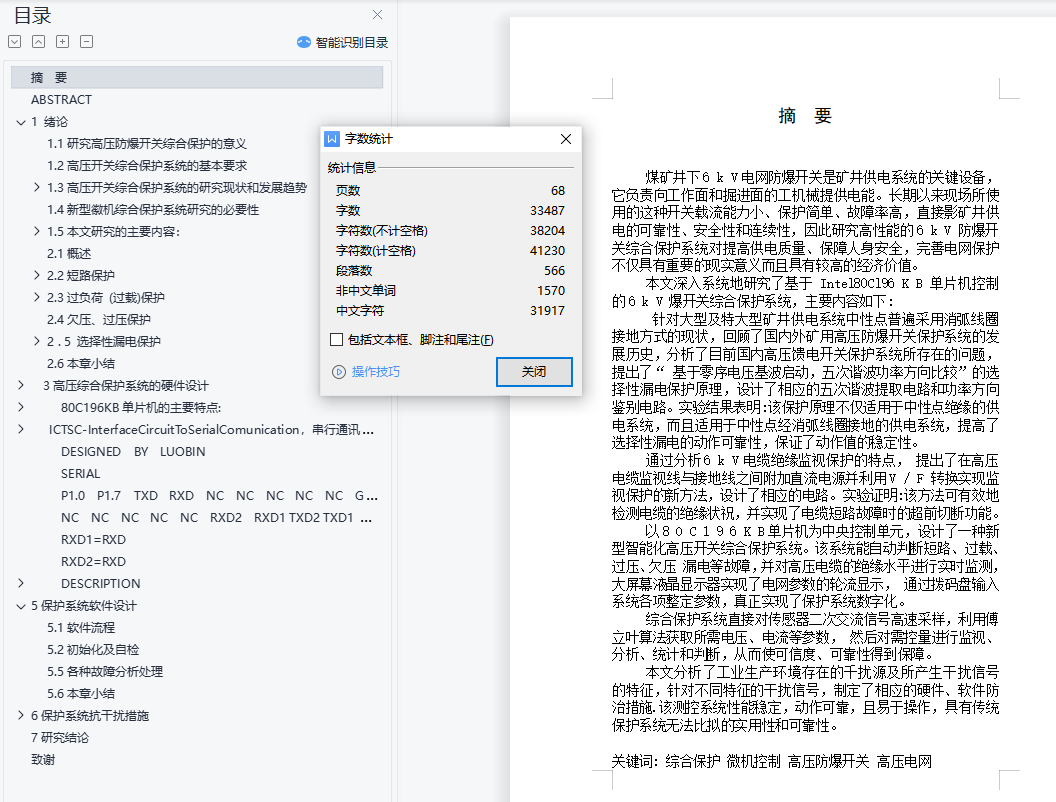Open 智能识别目录 smart outline recognition

pos(352,42)
